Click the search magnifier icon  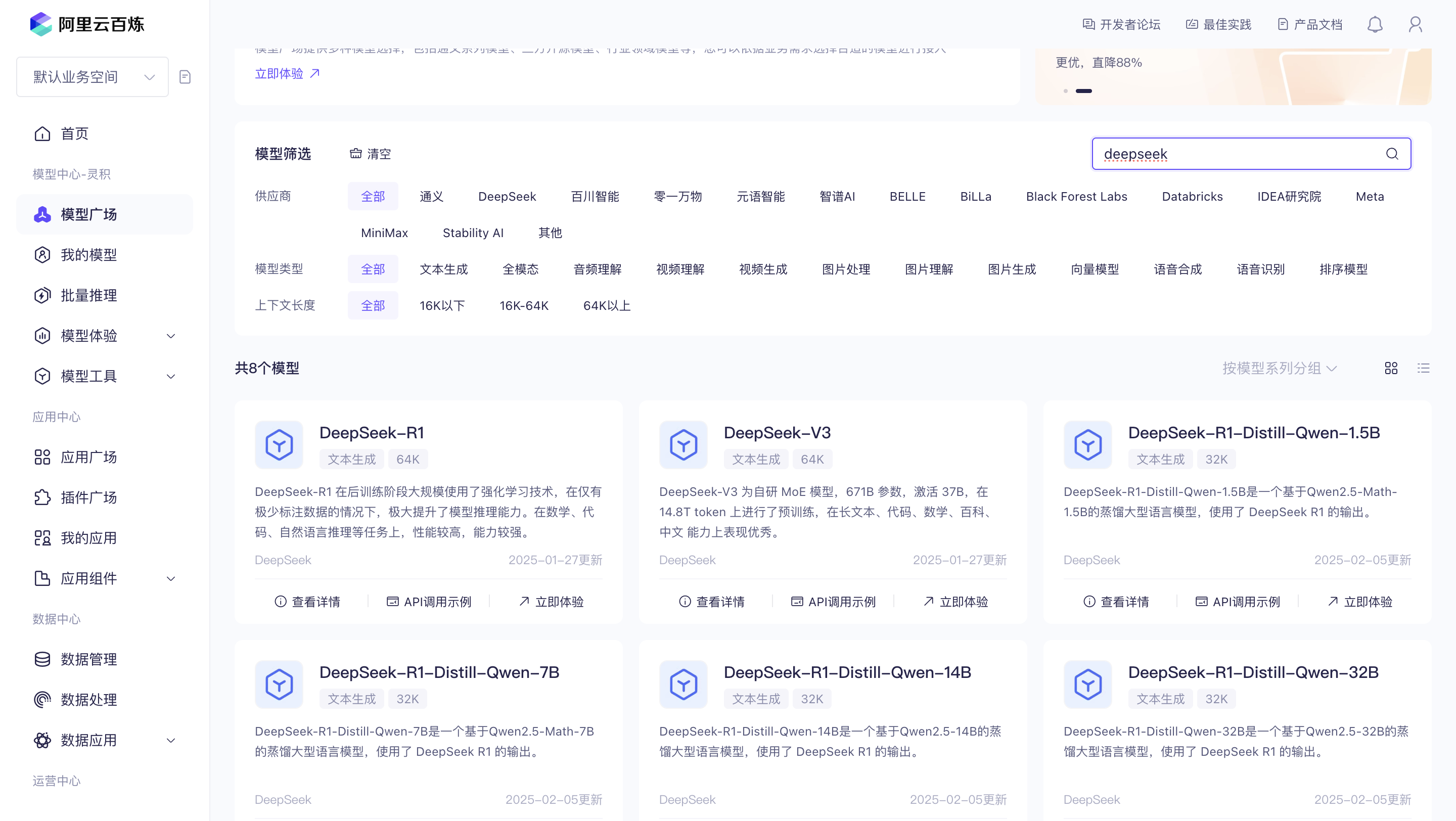[x=1392, y=154]
